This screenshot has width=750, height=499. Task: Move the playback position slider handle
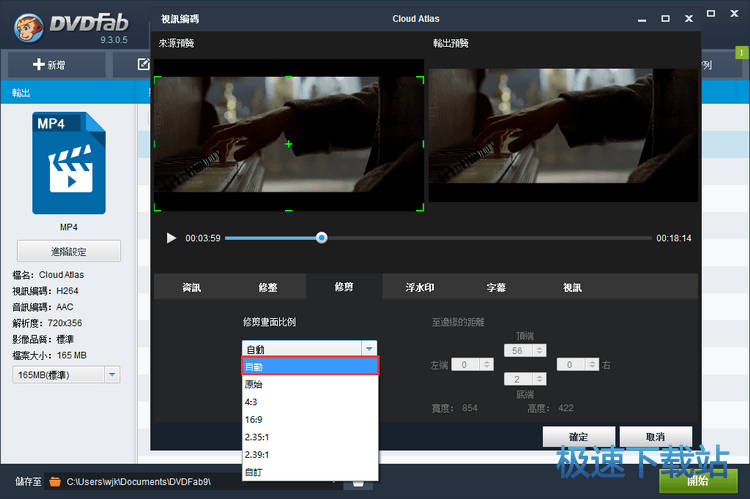pyautogui.click(x=321, y=237)
